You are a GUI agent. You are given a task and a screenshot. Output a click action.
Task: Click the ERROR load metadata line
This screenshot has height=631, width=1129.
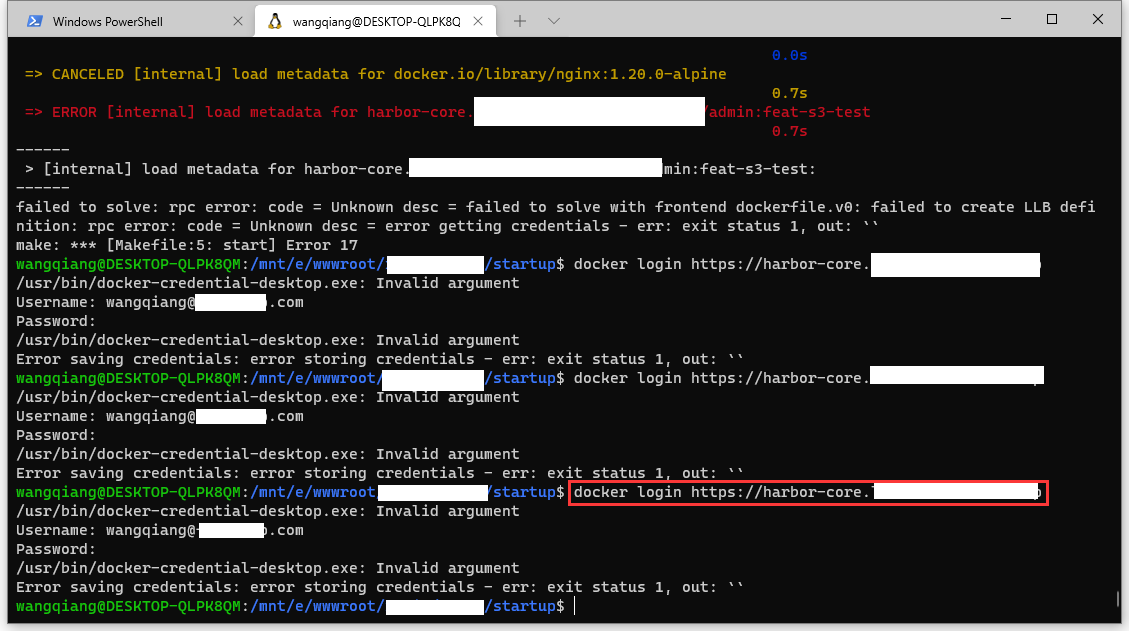(447, 112)
